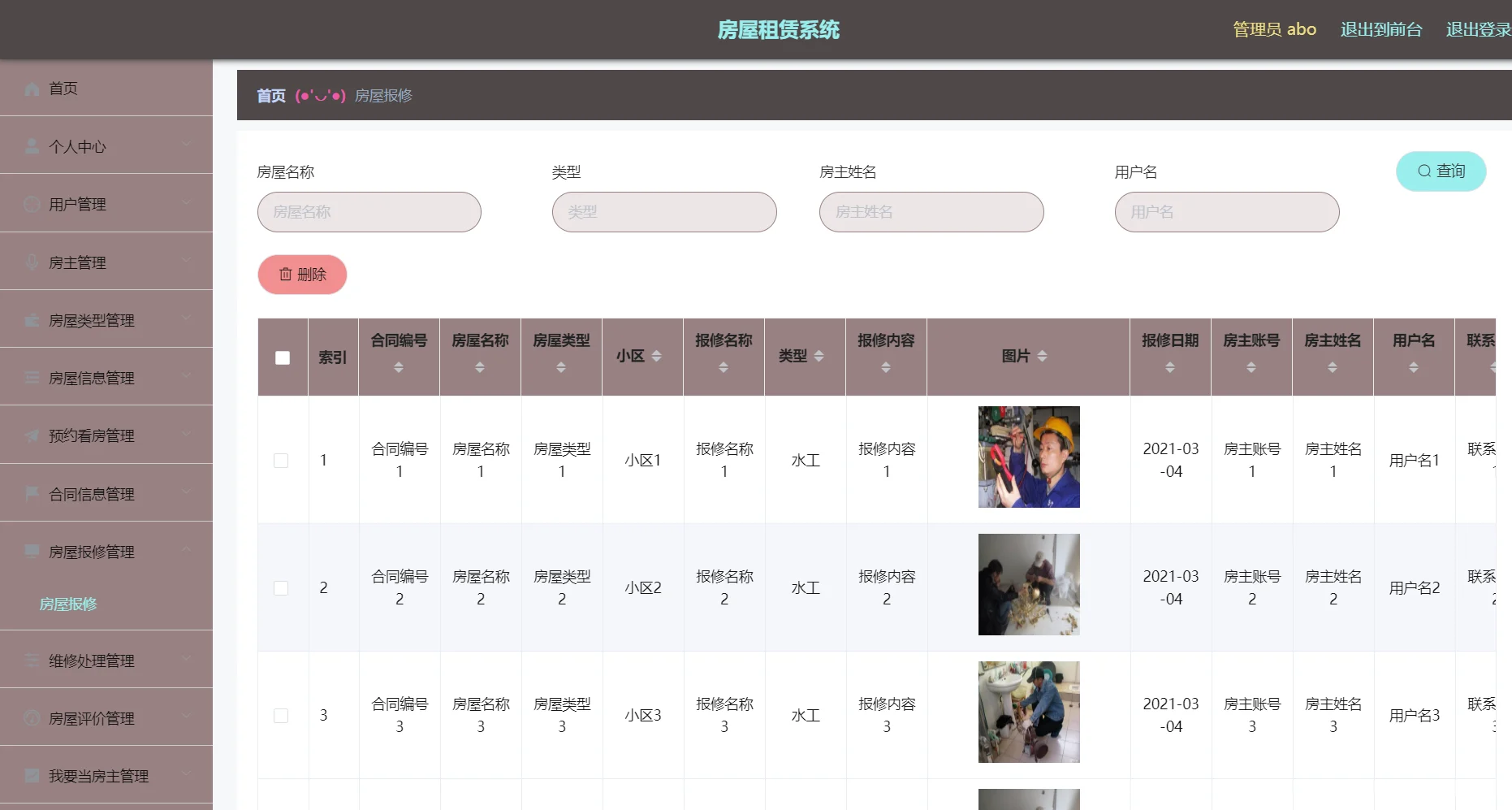Sort table by 报修日期 using its arrows

coord(1169,366)
